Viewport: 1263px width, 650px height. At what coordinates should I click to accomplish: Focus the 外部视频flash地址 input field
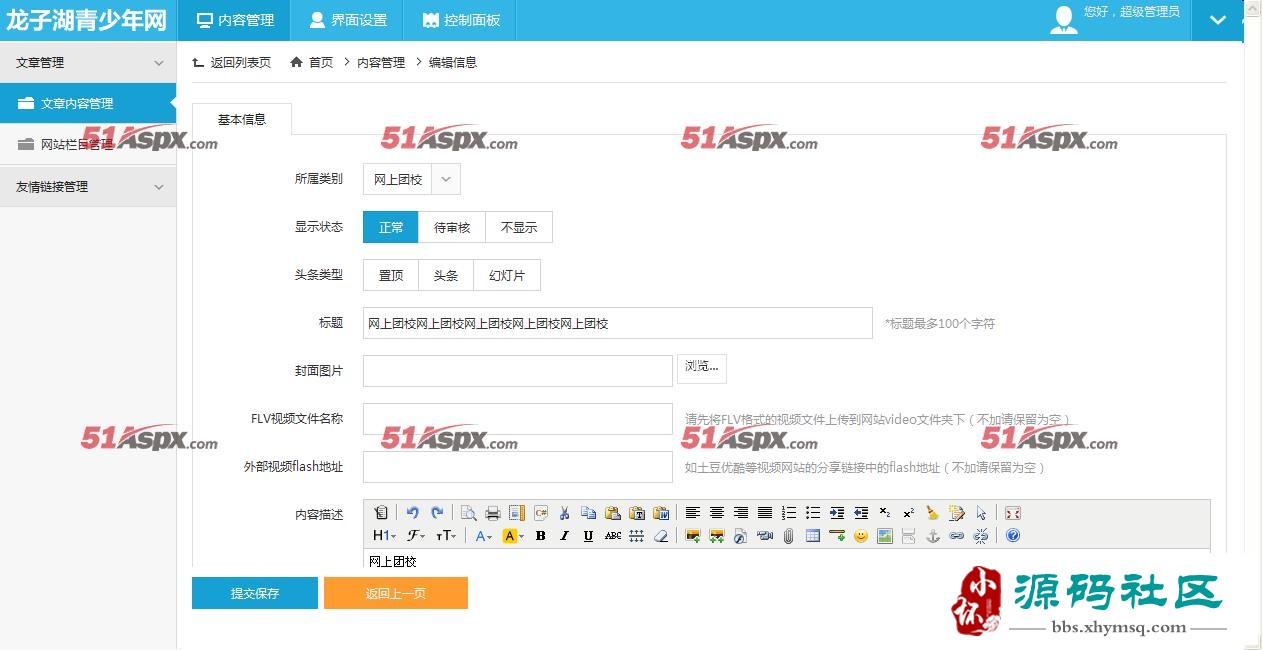click(x=518, y=467)
